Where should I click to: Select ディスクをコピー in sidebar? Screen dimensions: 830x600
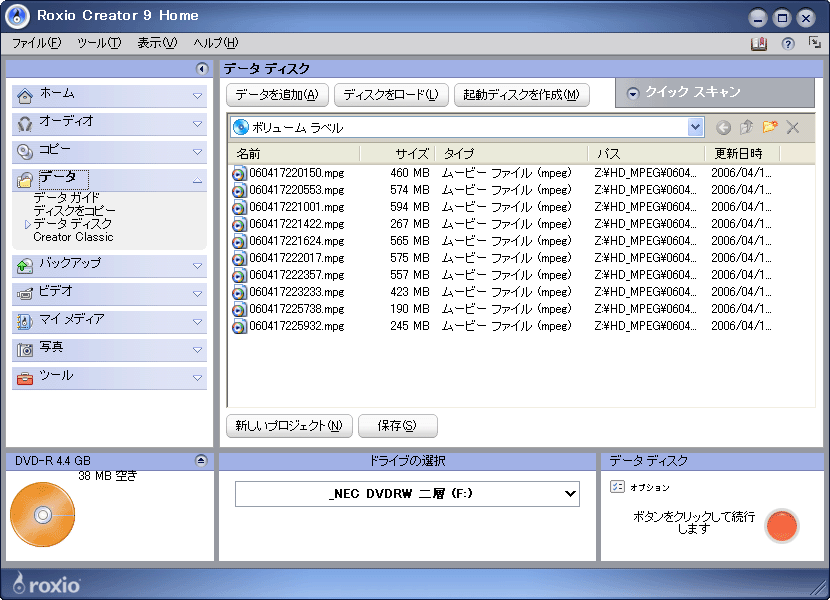coord(74,210)
